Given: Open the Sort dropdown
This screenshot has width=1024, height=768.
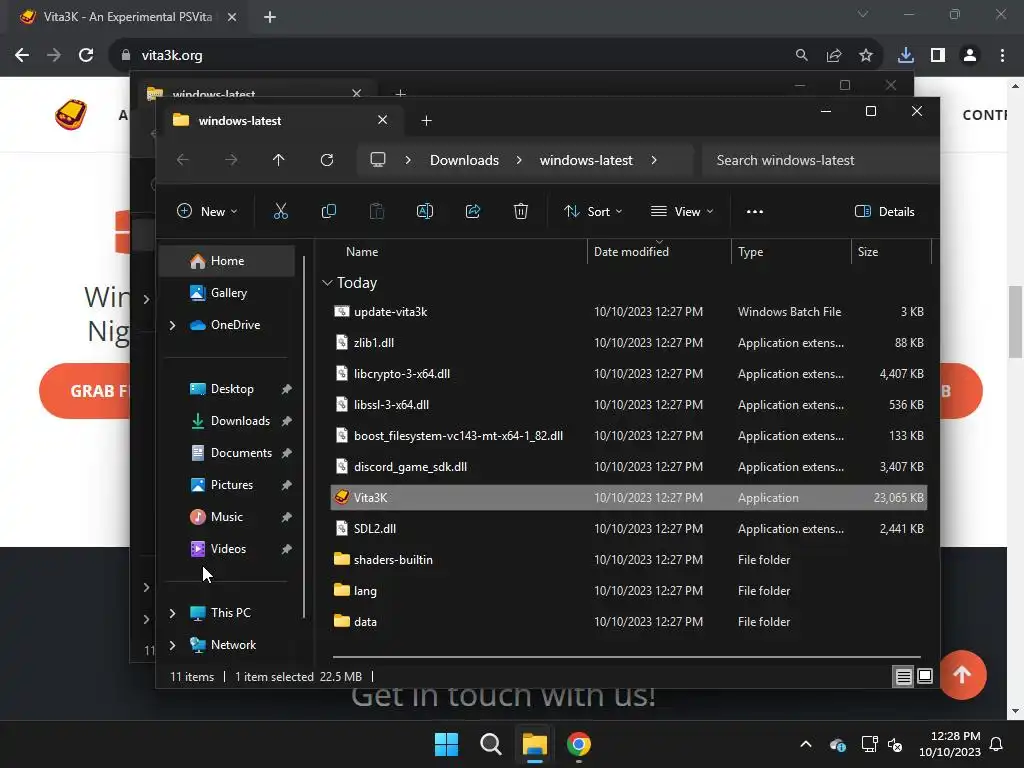Looking at the screenshot, I should pos(594,212).
